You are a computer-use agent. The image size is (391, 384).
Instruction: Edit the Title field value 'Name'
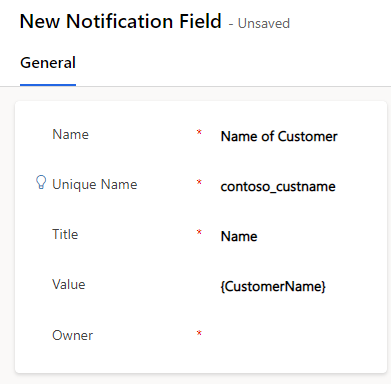(239, 237)
